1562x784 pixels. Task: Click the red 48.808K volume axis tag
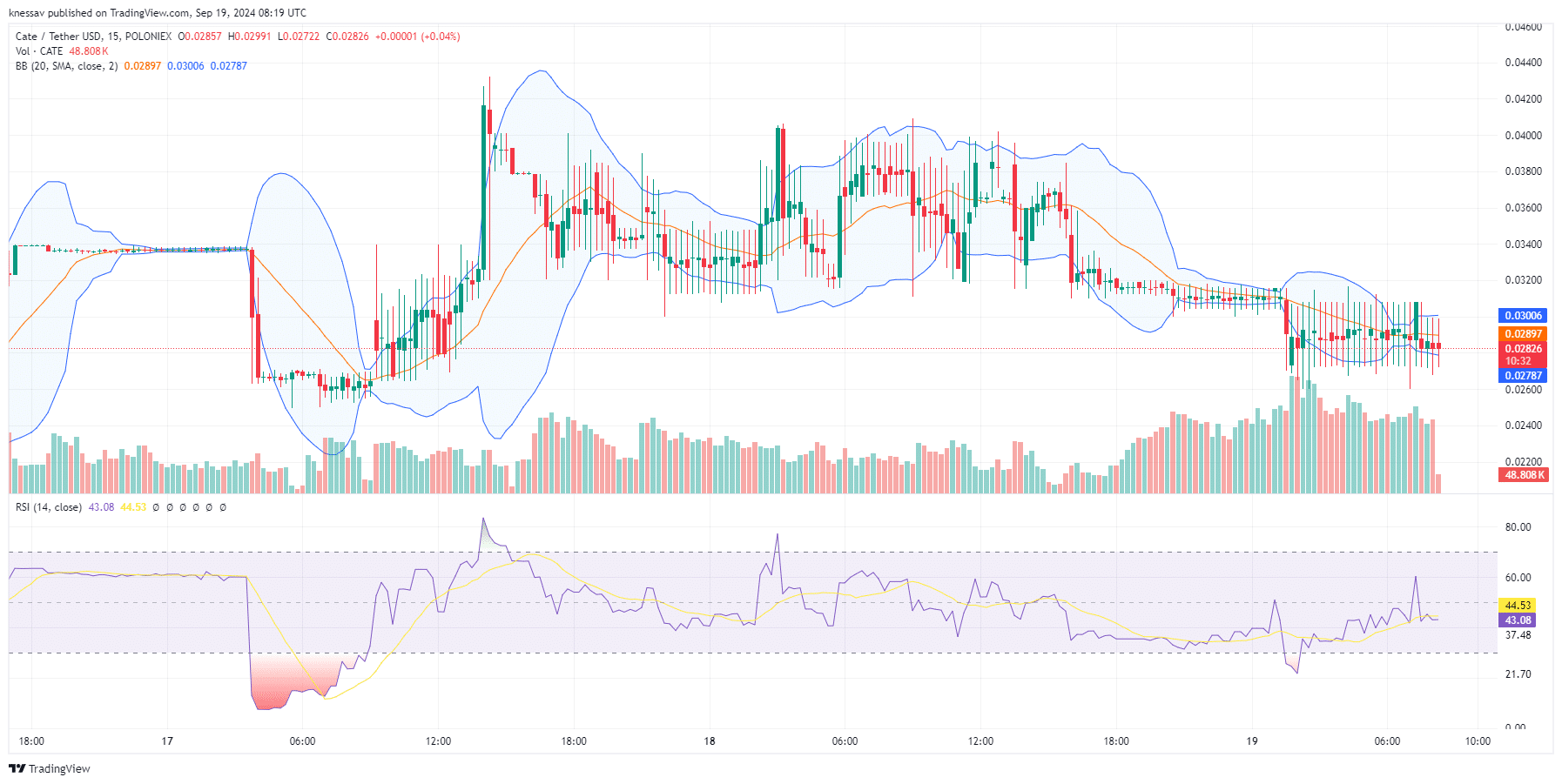pos(1525,475)
